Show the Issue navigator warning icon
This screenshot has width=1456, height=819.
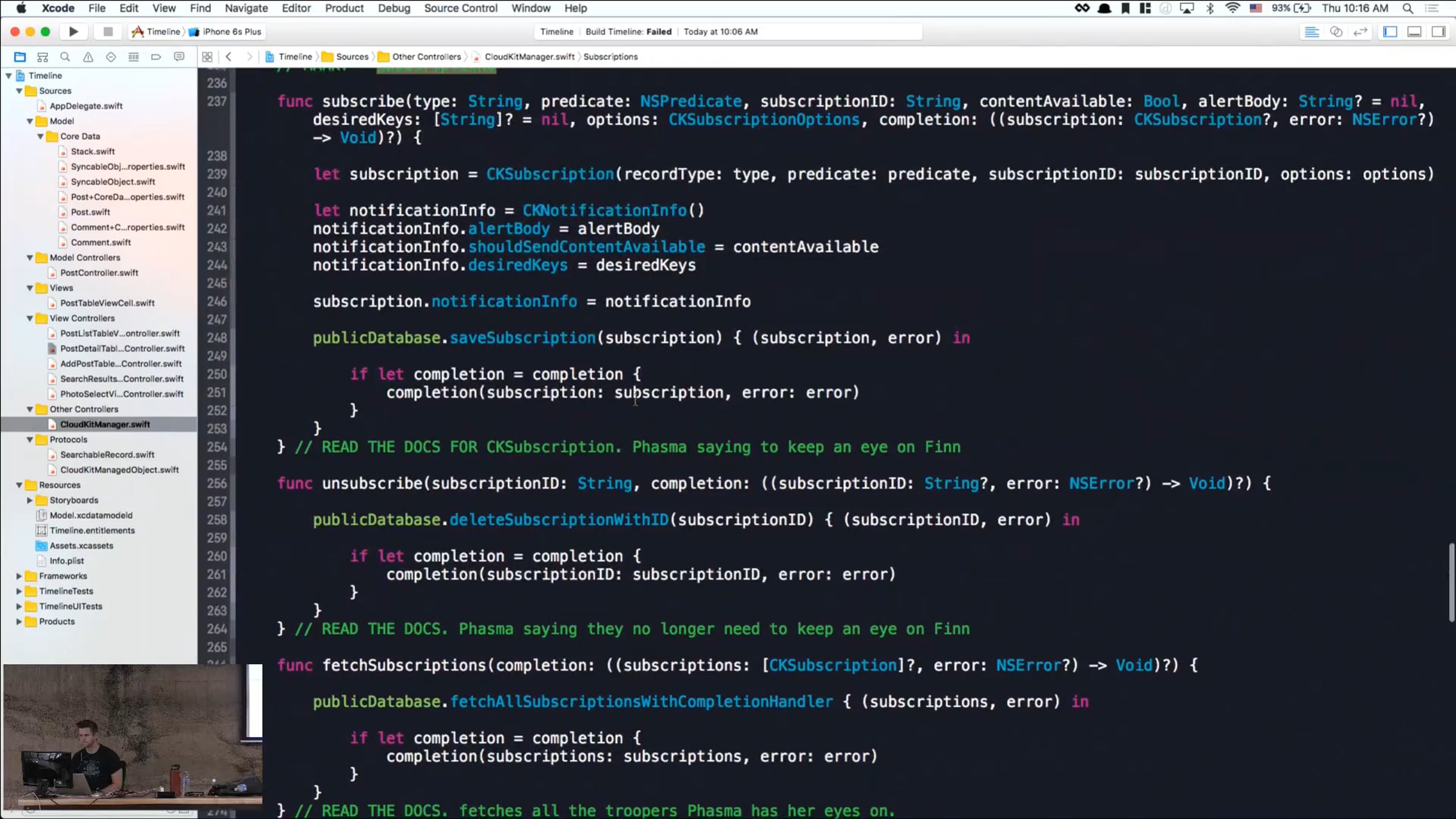[x=88, y=57]
